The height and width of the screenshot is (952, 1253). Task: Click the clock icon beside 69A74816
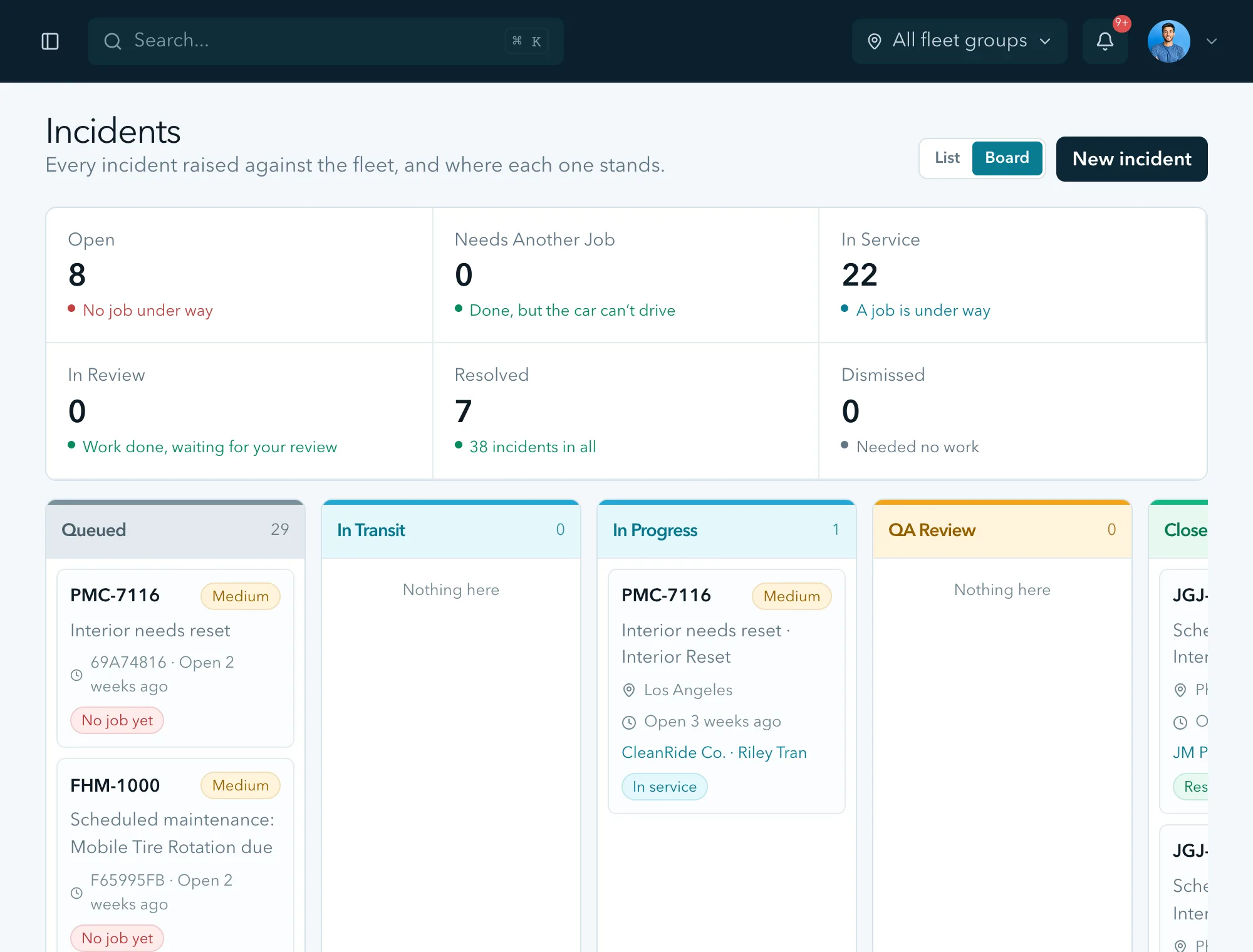click(76, 675)
